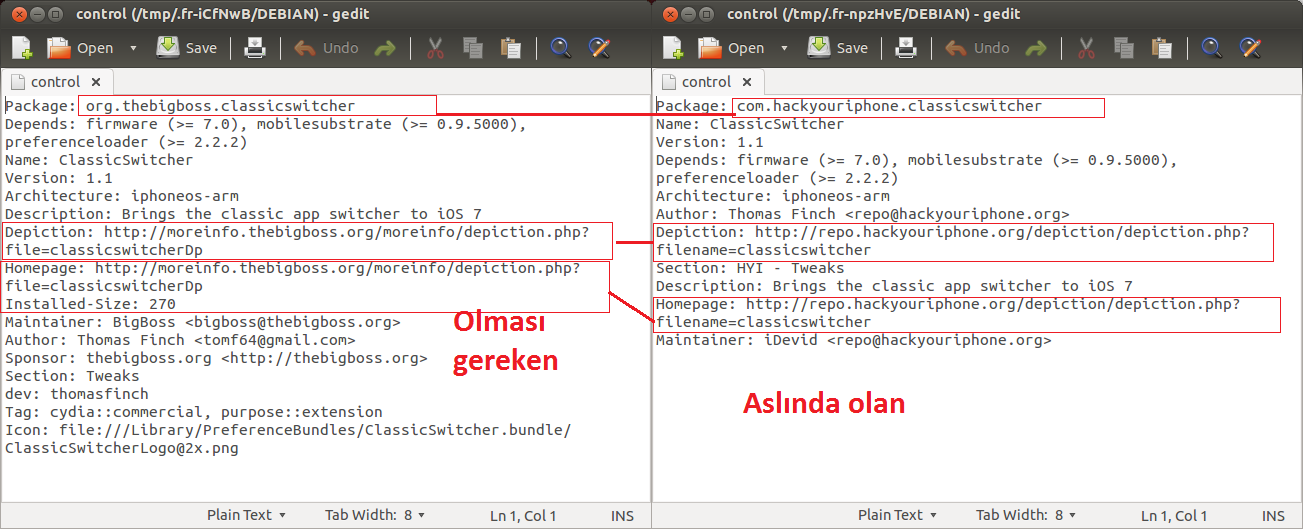Click Copy icon in right gedit window
Screen dimensions: 1303x529
(x=1124, y=48)
